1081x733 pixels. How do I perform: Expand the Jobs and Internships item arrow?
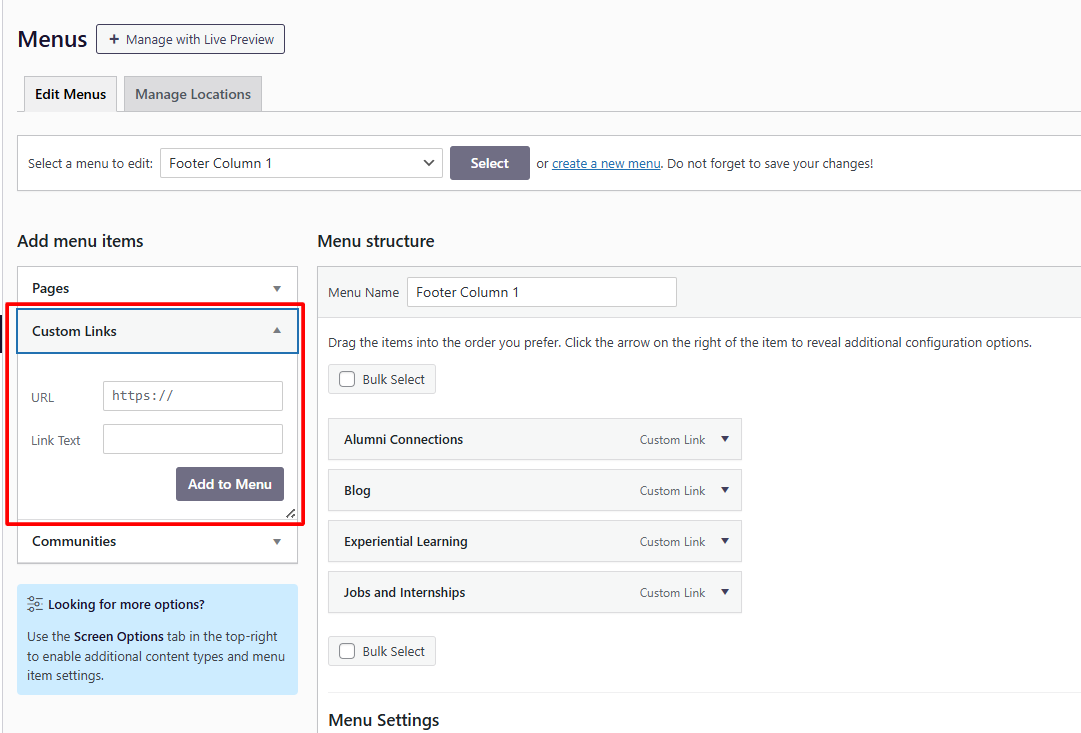click(x=725, y=592)
